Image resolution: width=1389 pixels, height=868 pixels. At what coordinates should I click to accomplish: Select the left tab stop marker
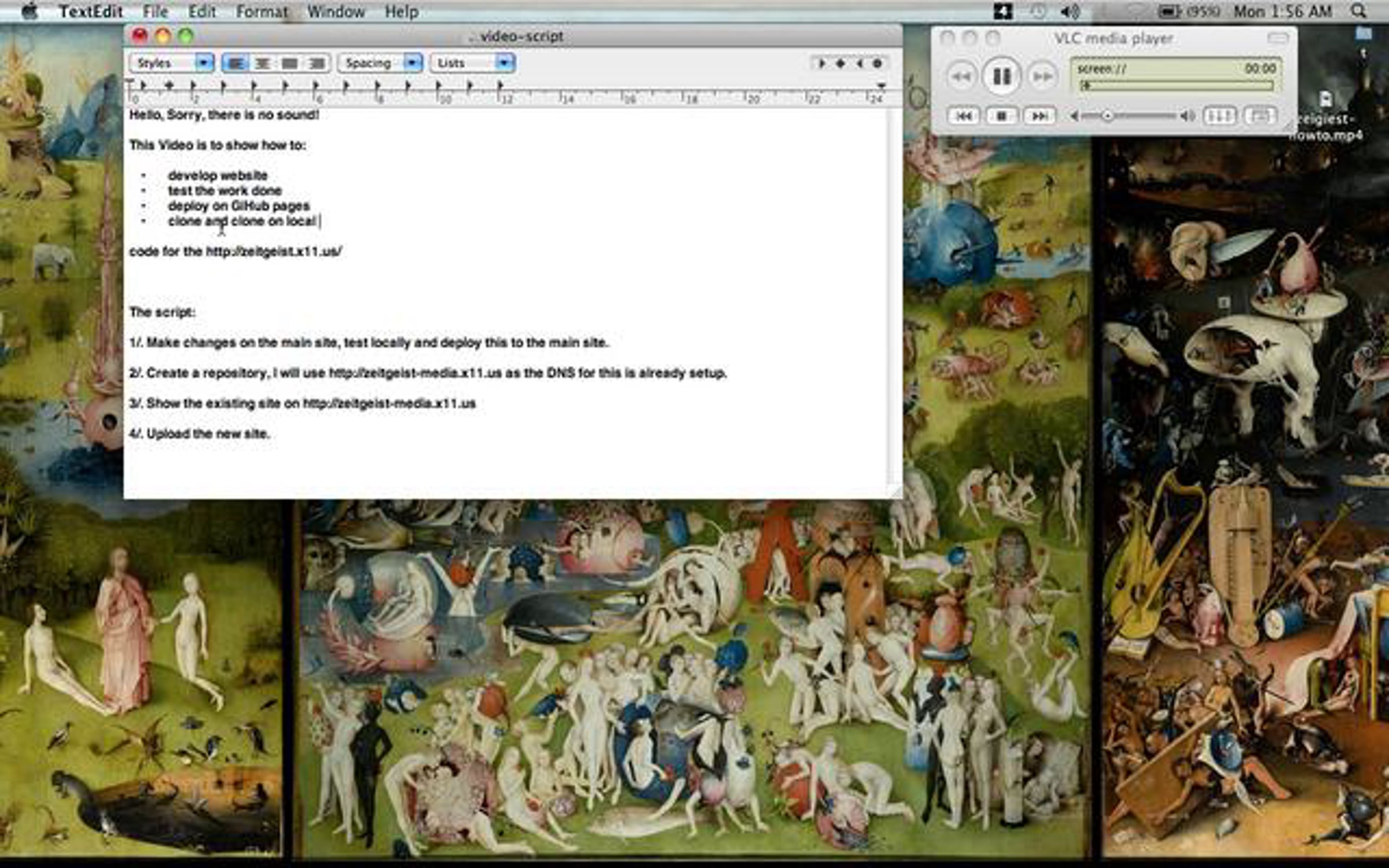(822, 64)
